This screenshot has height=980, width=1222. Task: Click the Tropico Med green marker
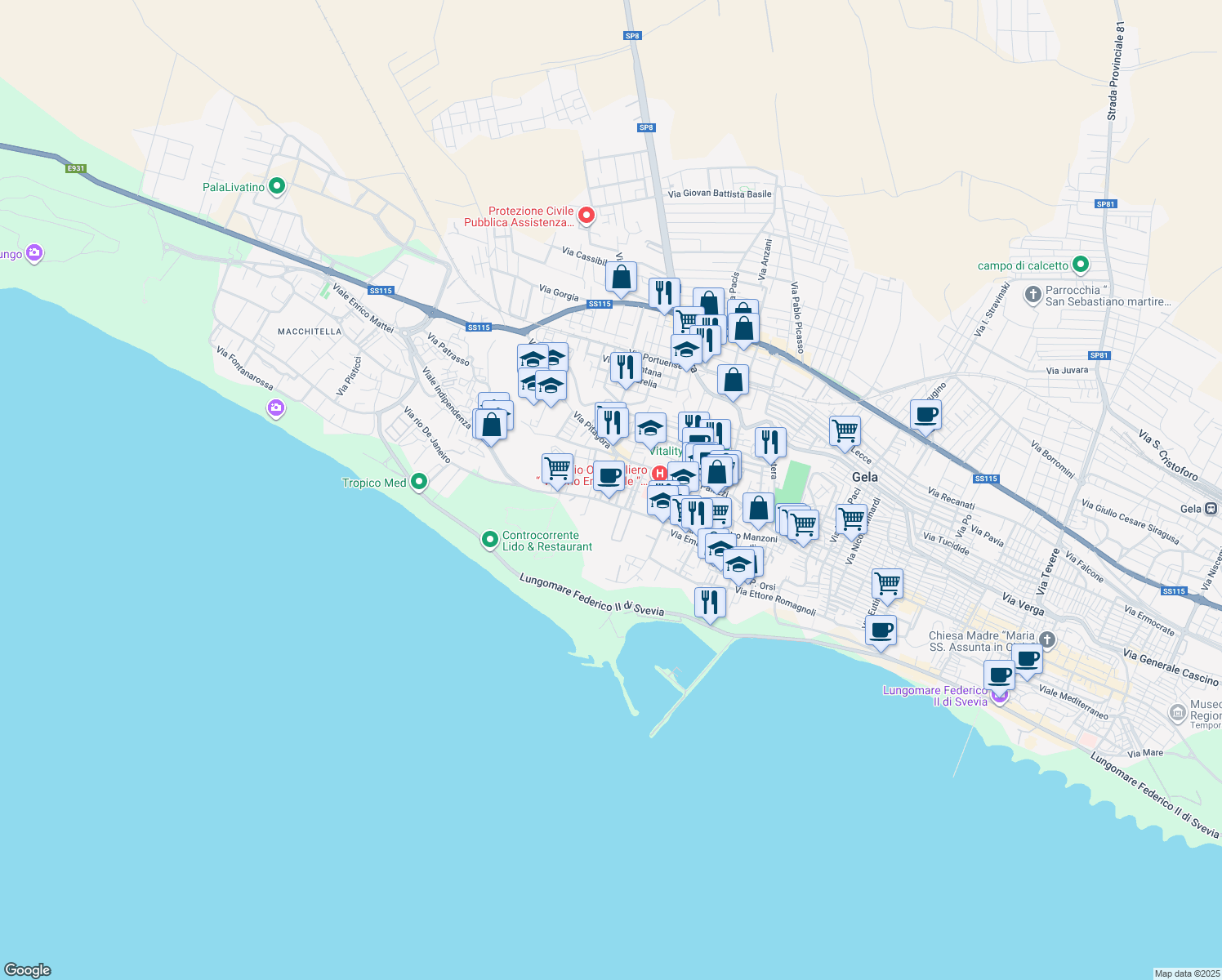pyautogui.click(x=419, y=483)
